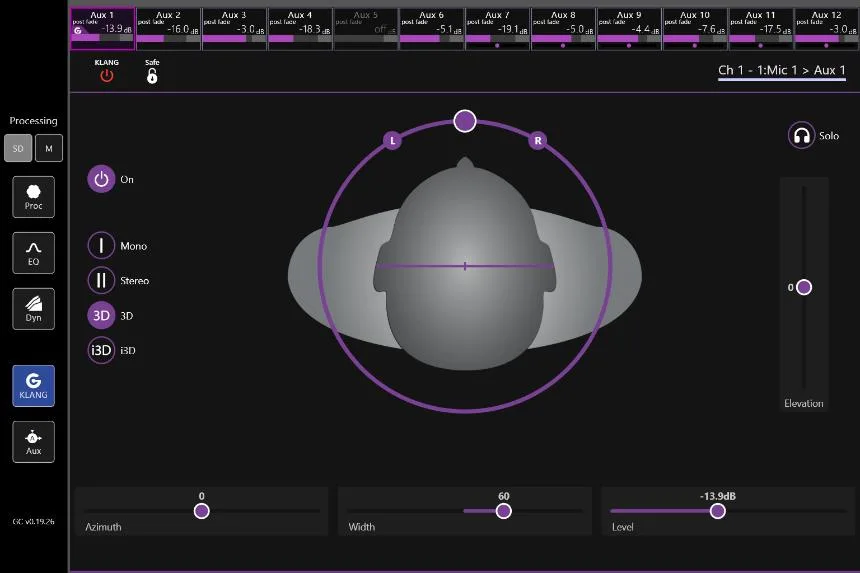This screenshot has width=860, height=573.
Task: Select the Aux 9 tab
Action: pyautogui.click(x=629, y=29)
